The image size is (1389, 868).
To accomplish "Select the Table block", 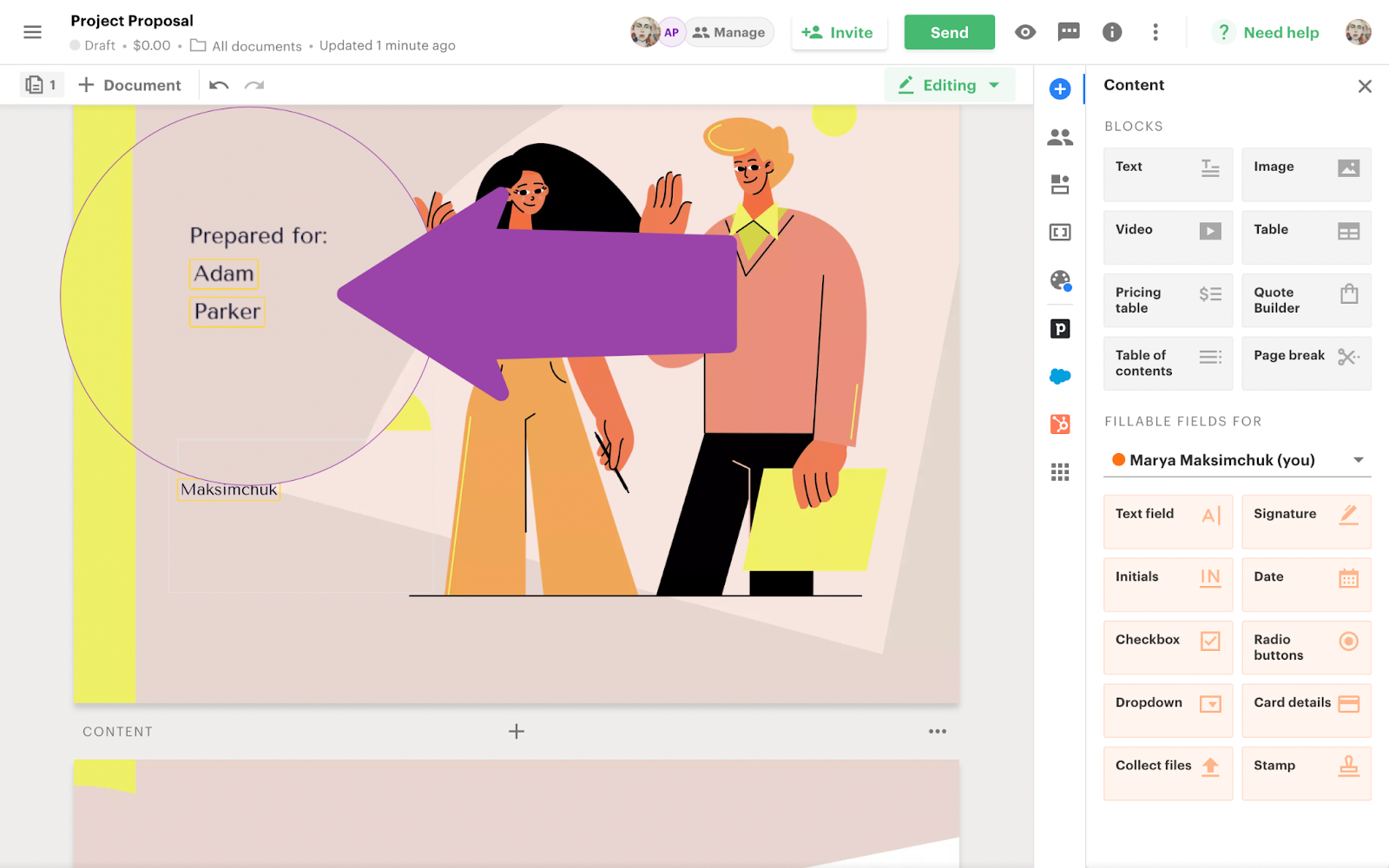I will (x=1307, y=237).
